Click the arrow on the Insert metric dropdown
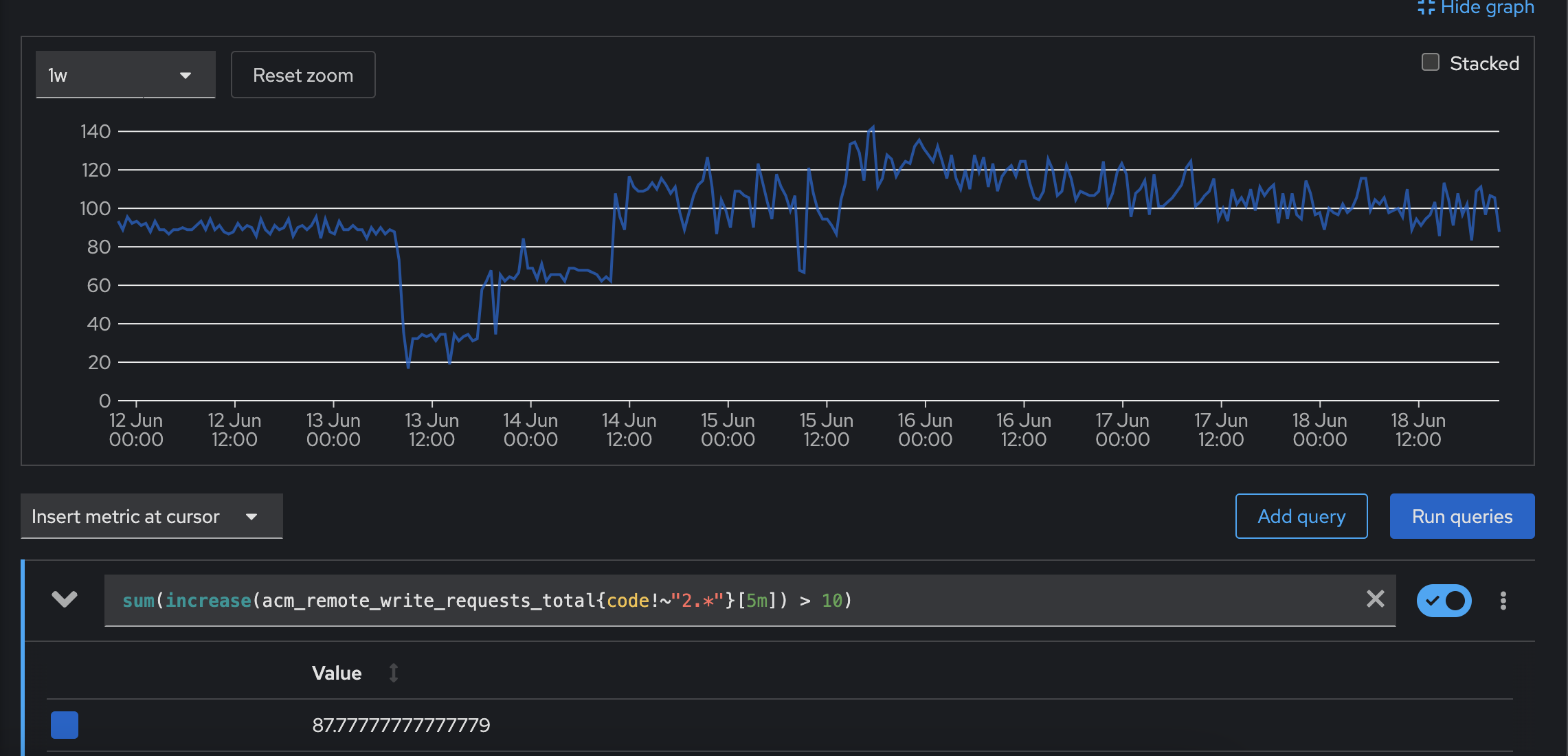This screenshot has width=1568, height=756. 251,516
